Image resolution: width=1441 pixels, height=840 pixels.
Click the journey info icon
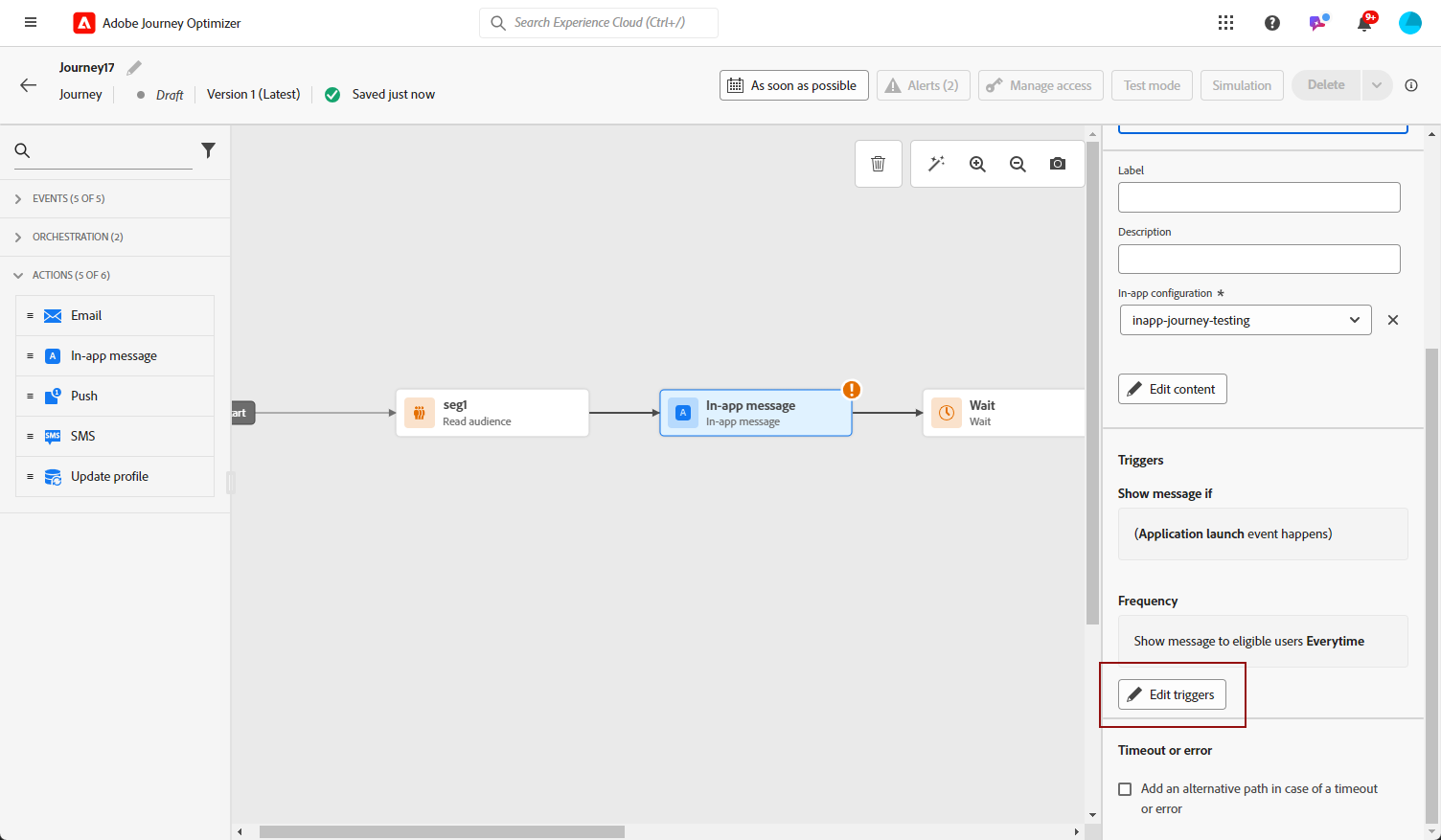pyautogui.click(x=1411, y=85)
